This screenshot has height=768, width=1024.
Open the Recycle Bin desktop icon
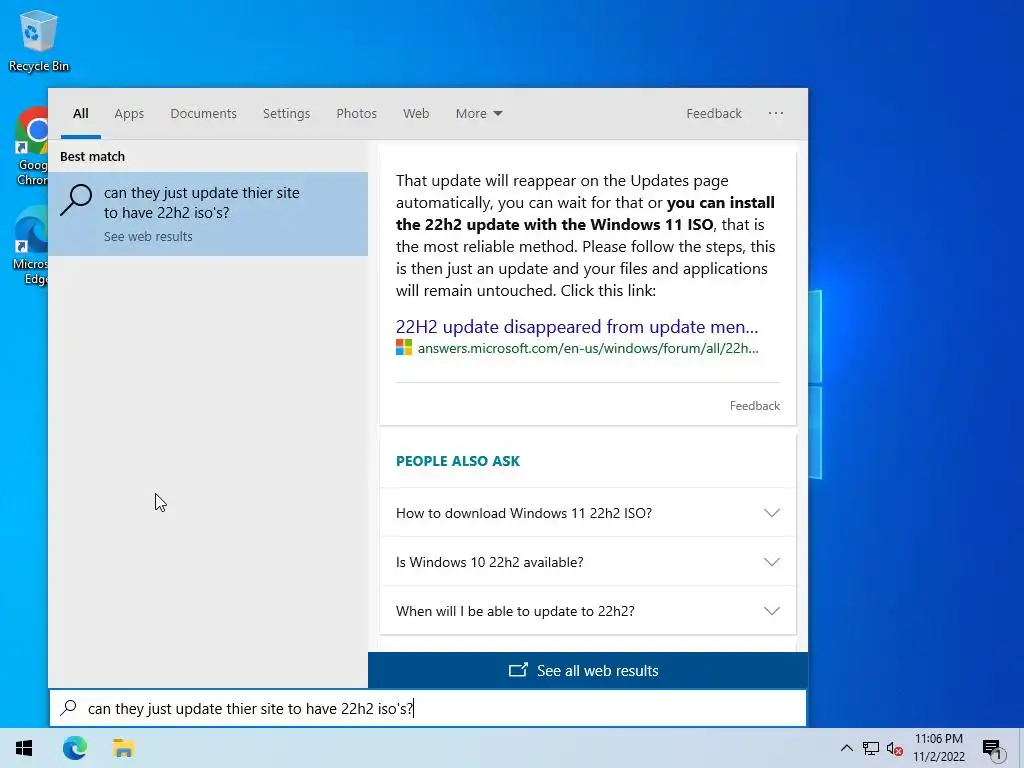pyautogui.click(x=38, y=40)
